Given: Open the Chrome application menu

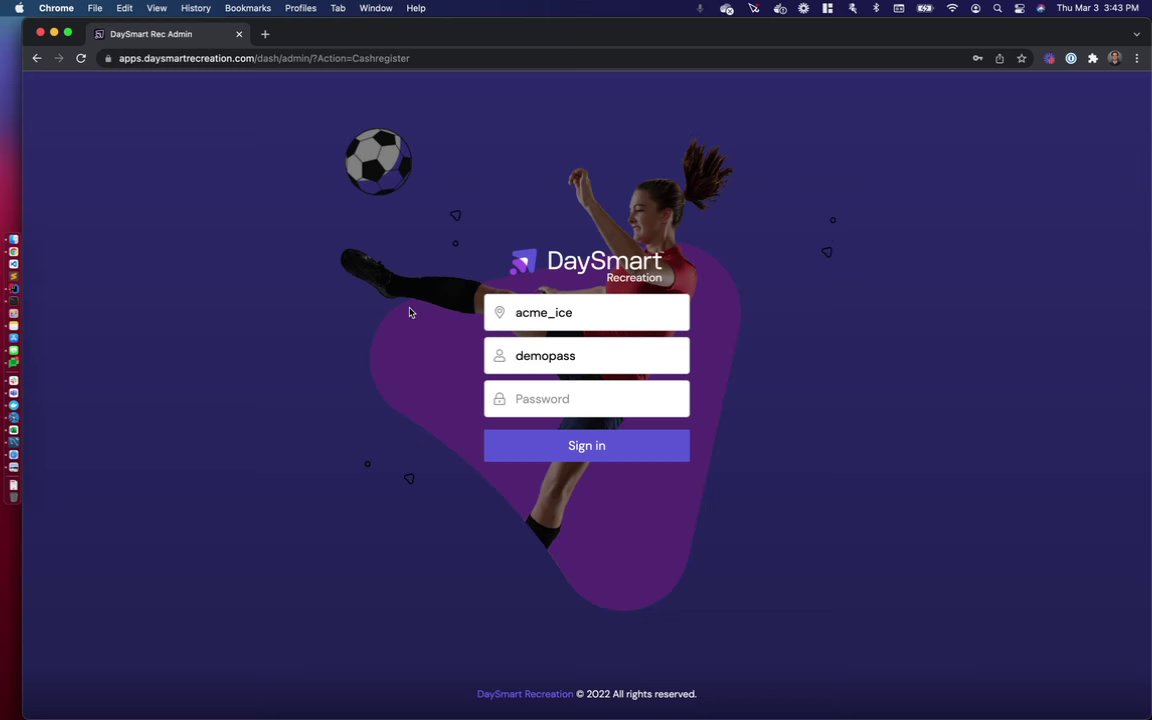Looking at the screenshot, I should [56, 8].
